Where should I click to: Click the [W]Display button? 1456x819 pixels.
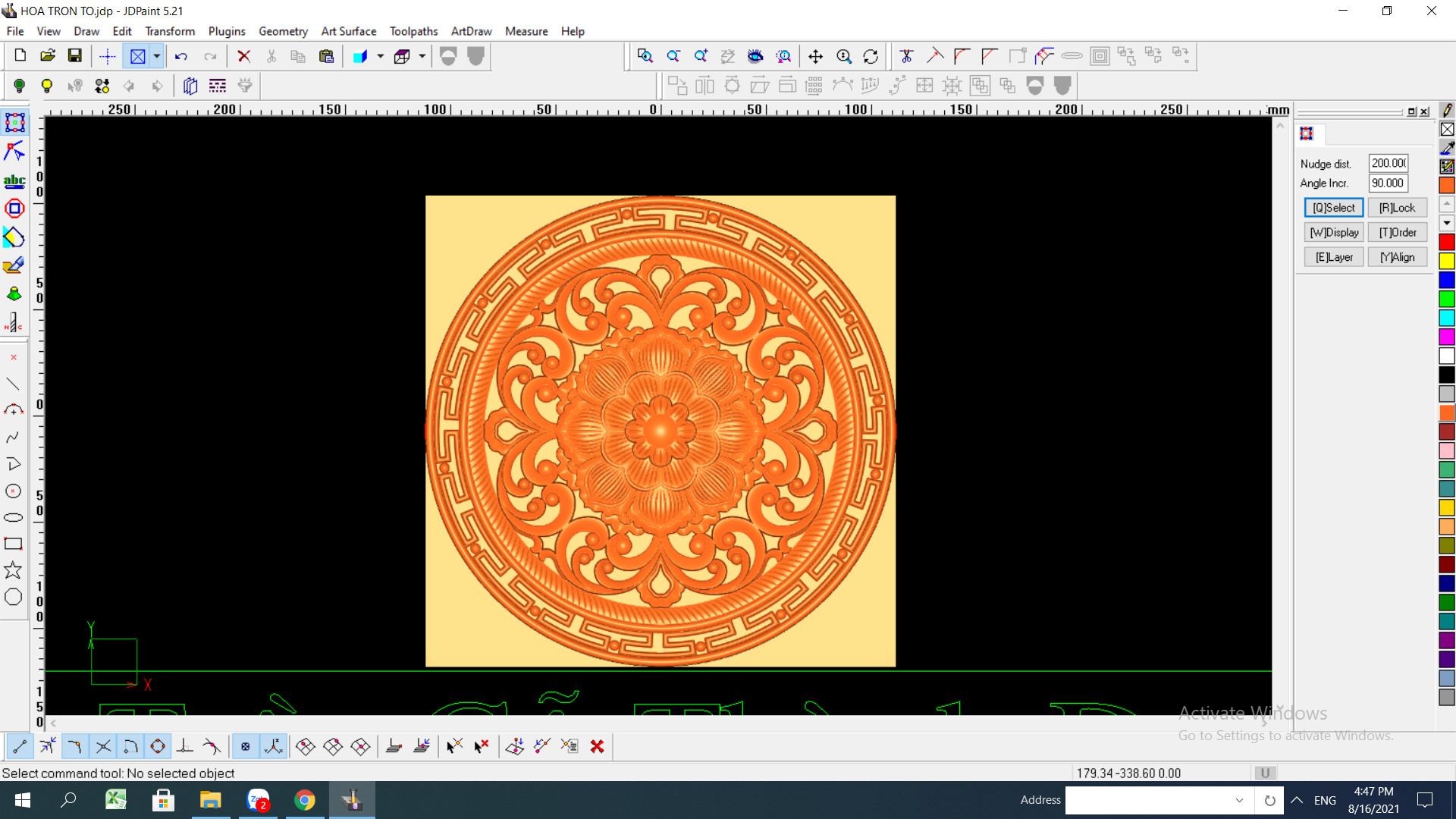1334,233
